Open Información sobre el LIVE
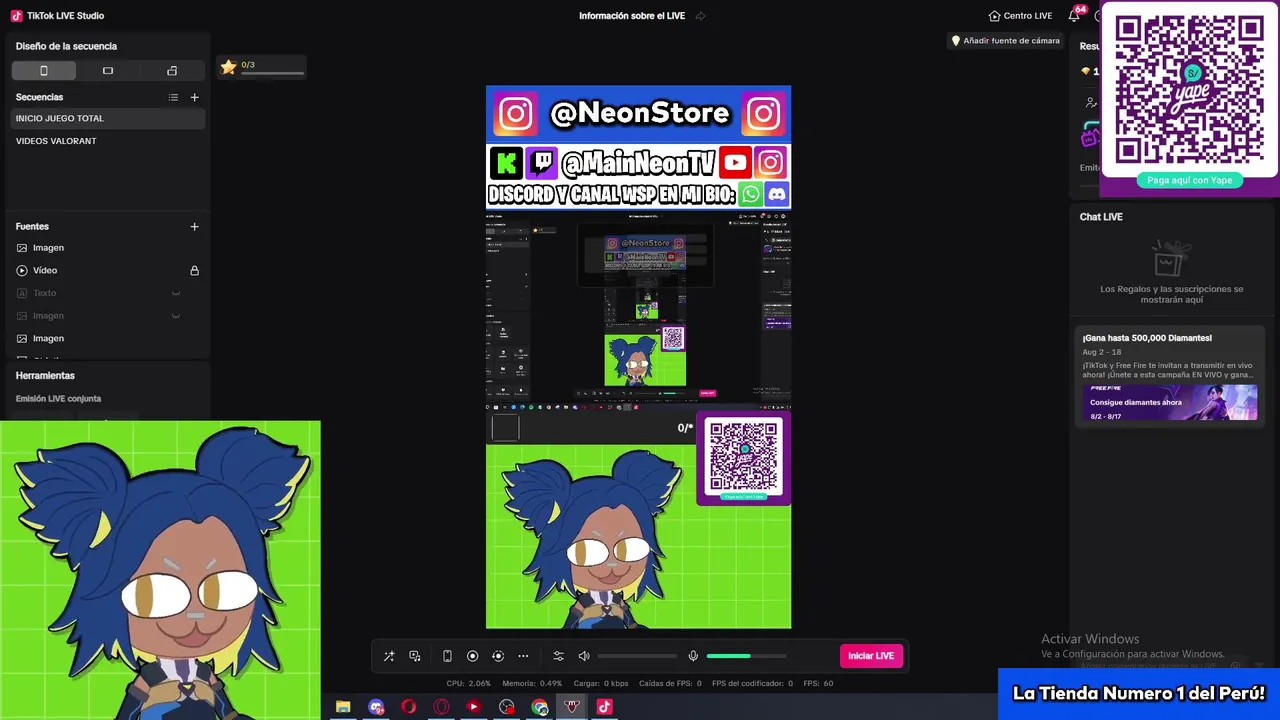The height and width of the screenshot is (720, 1280). tap(632, 16)
